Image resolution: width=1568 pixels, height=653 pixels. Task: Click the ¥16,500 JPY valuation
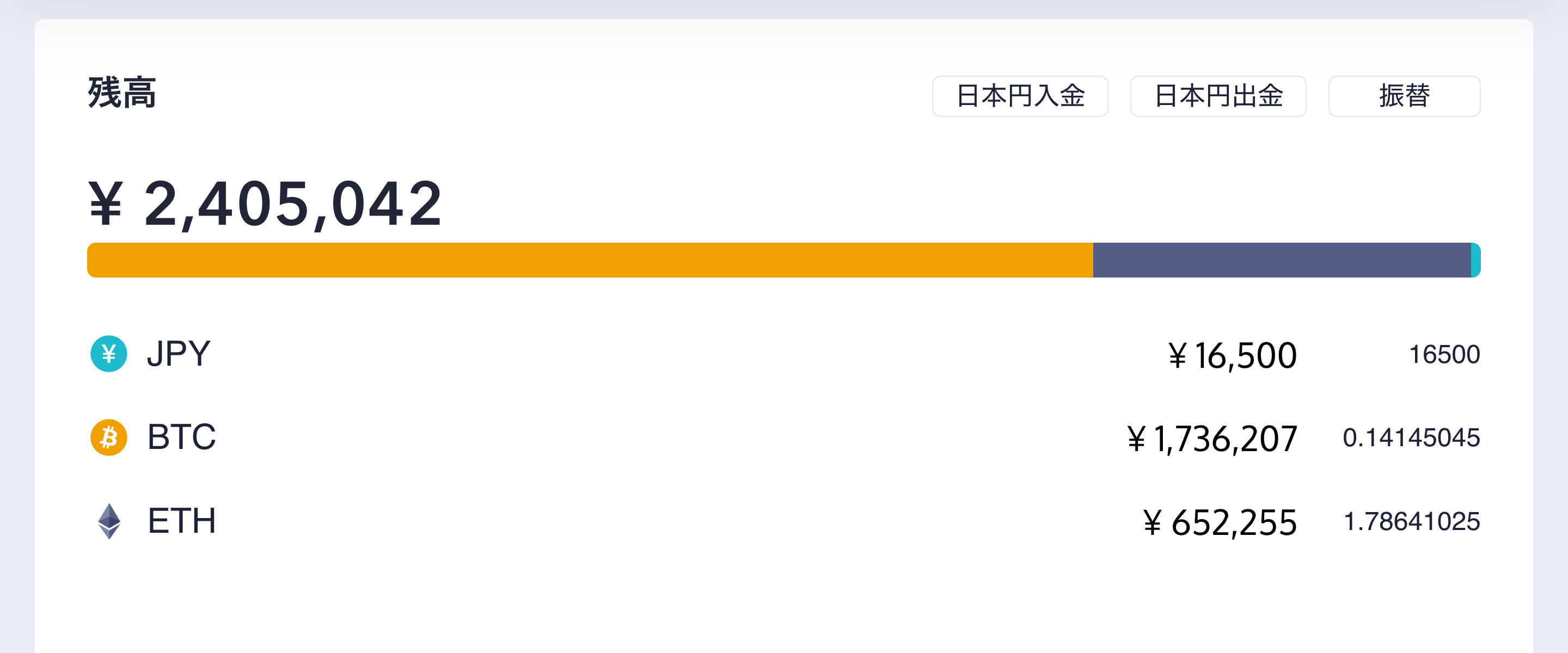coord(1233,355)
